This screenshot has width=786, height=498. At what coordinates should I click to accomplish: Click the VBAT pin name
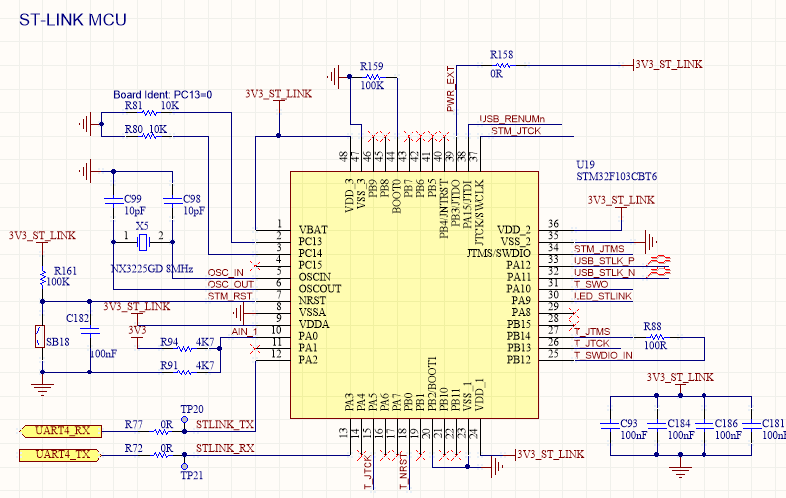pyautogui.click(x=313, y=230)
